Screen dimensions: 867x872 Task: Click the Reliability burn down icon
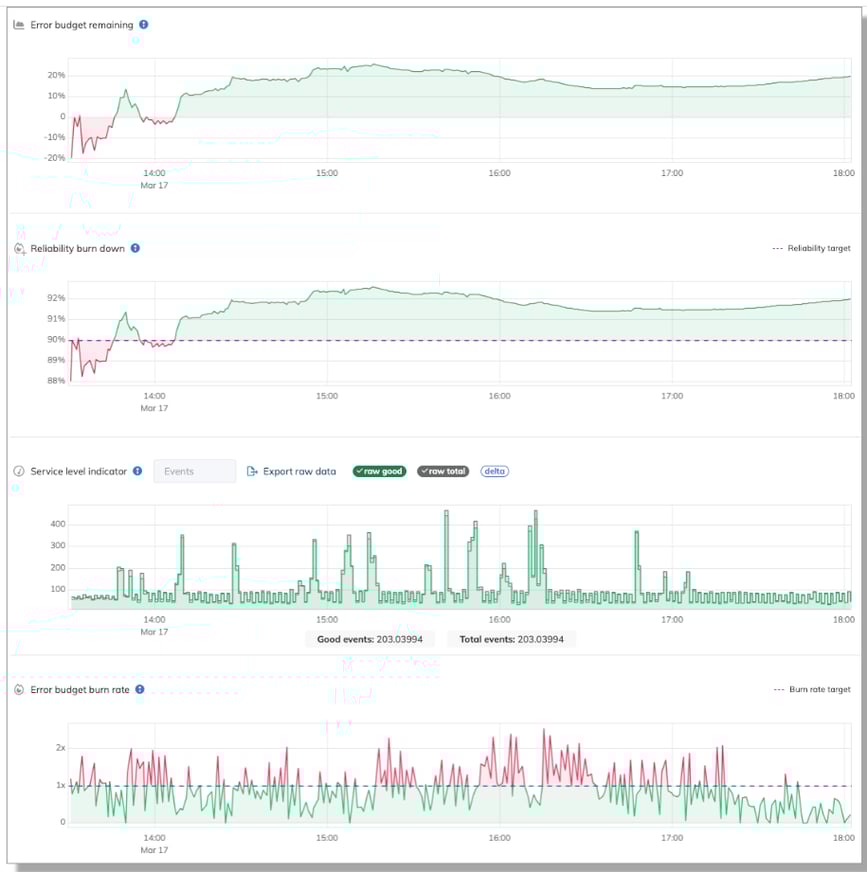(19, 248)
